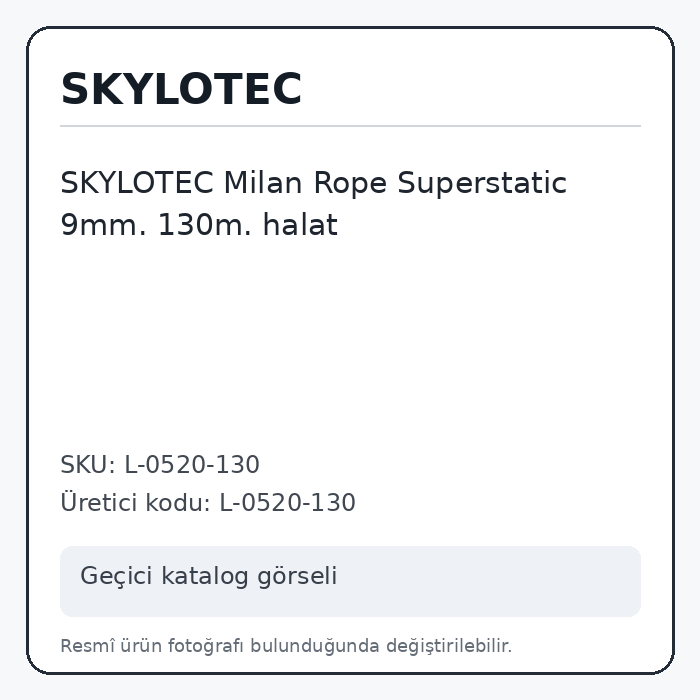
Task: Click the bold SKYLOTEC brand heading
Action: tap(181, 89)
